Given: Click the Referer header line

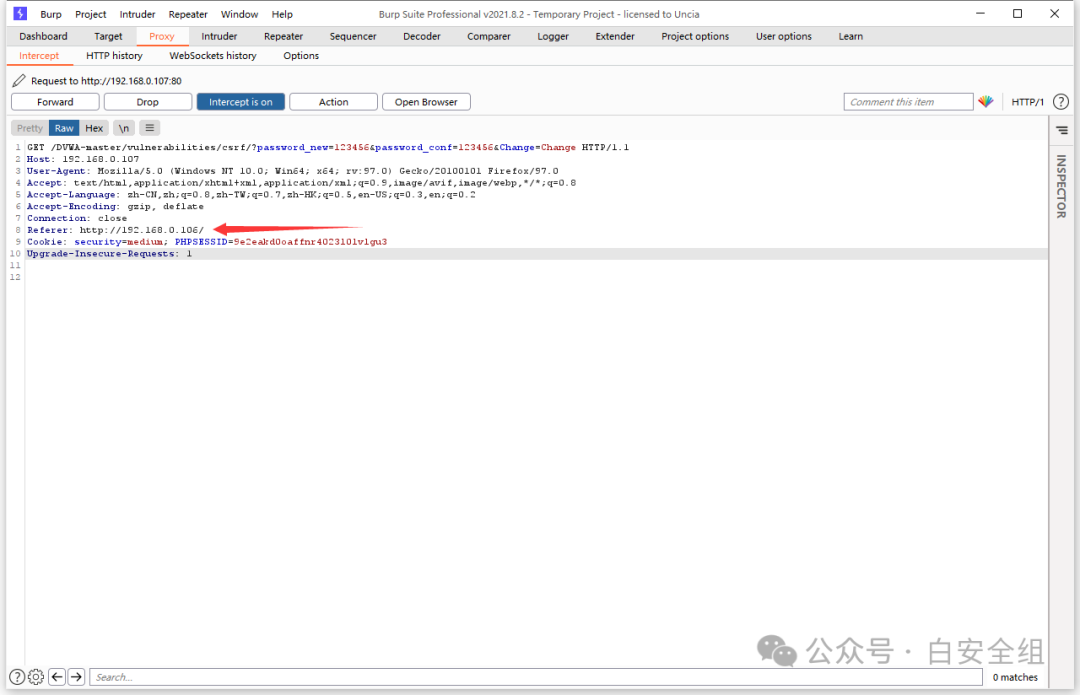Looking at the screenshot, I should click(116, 230).
